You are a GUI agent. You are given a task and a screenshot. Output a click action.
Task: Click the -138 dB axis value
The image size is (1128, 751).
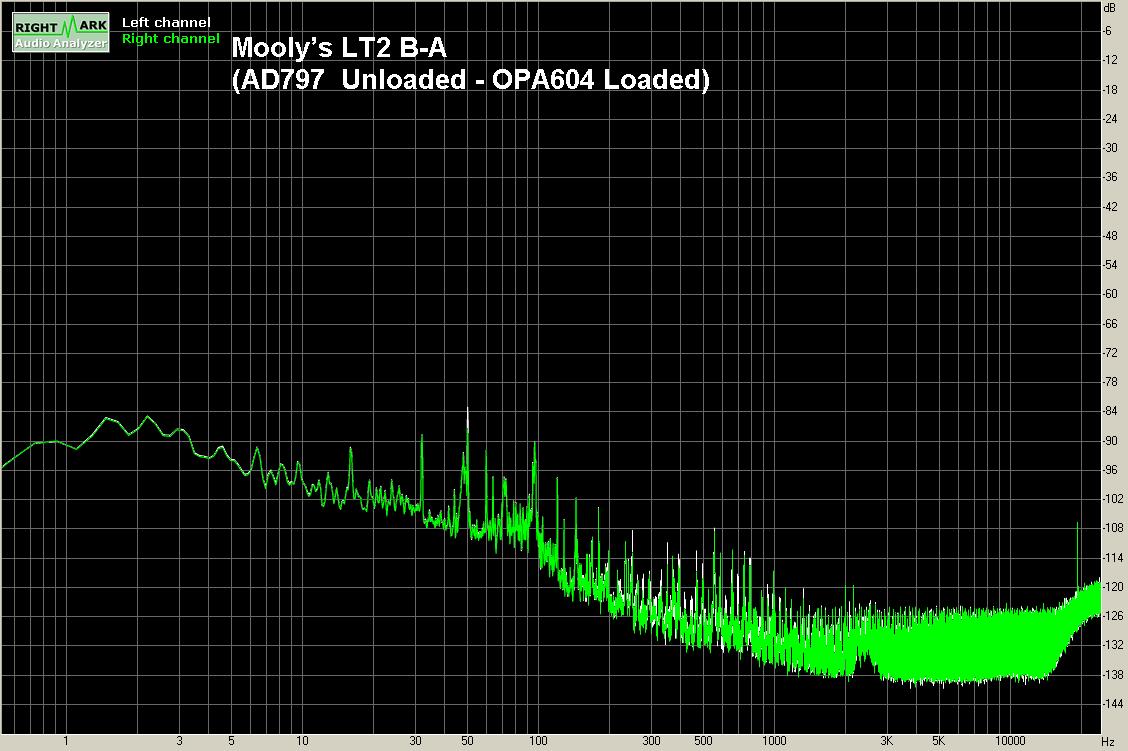1113,675
